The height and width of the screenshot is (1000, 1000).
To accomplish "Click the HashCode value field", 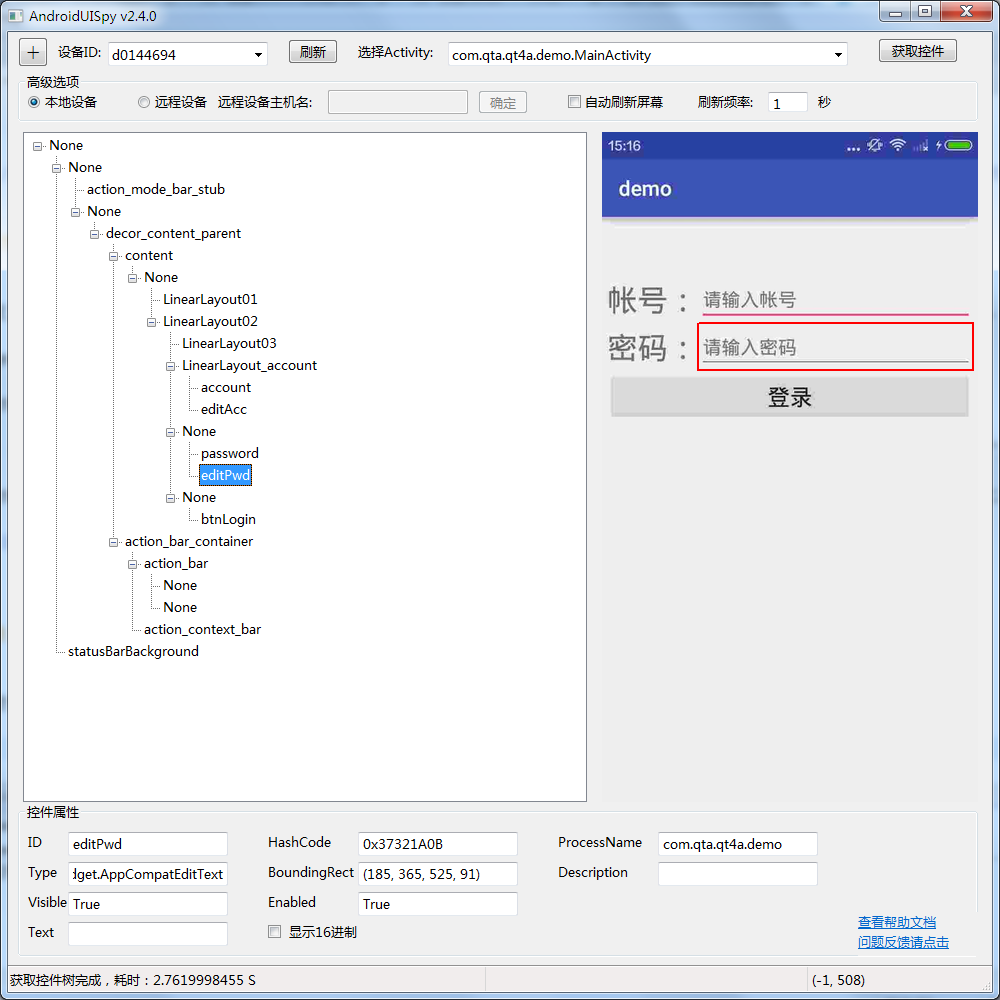I will [x=438, y=844].
